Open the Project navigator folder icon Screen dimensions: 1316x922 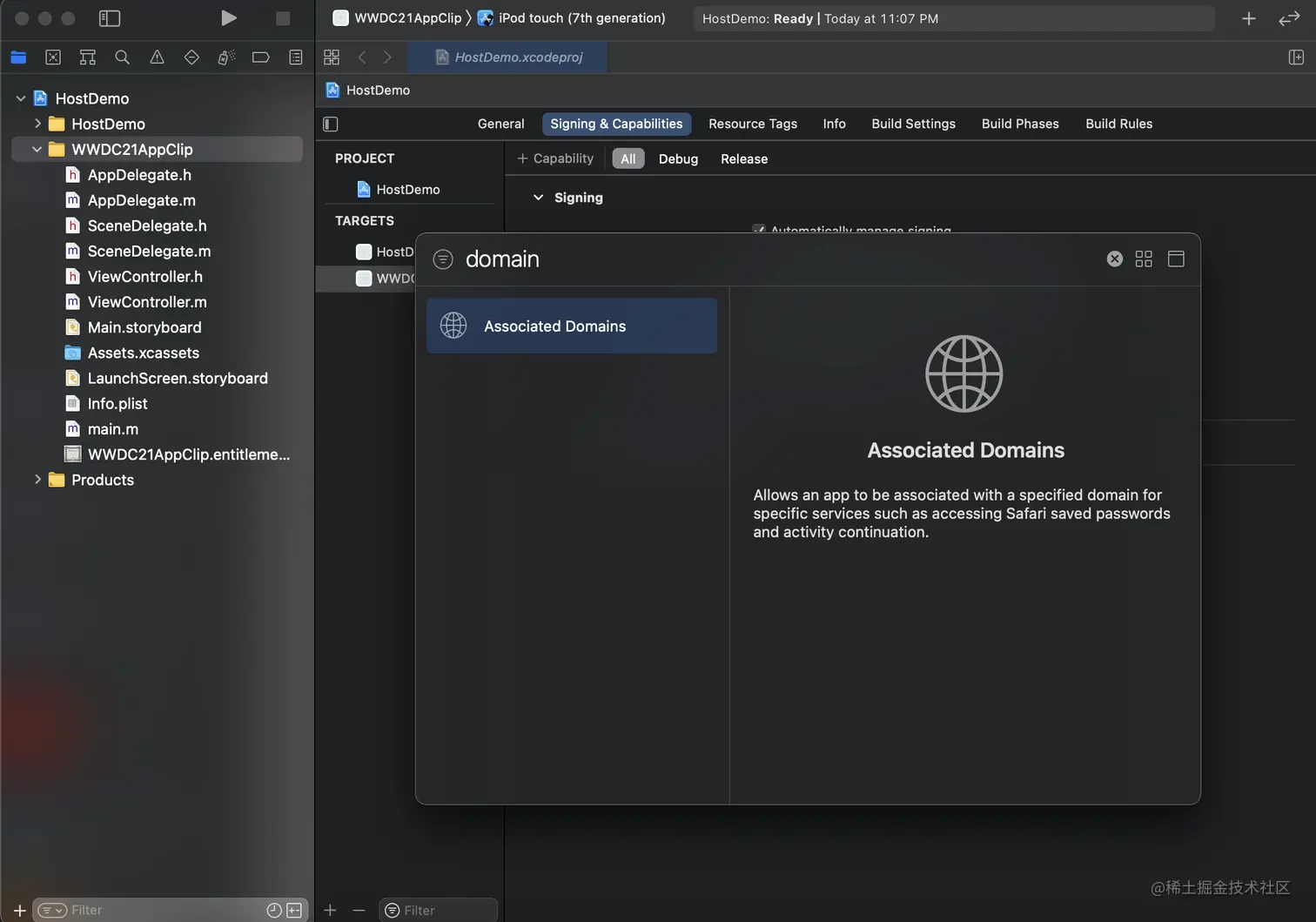[18, 57]
